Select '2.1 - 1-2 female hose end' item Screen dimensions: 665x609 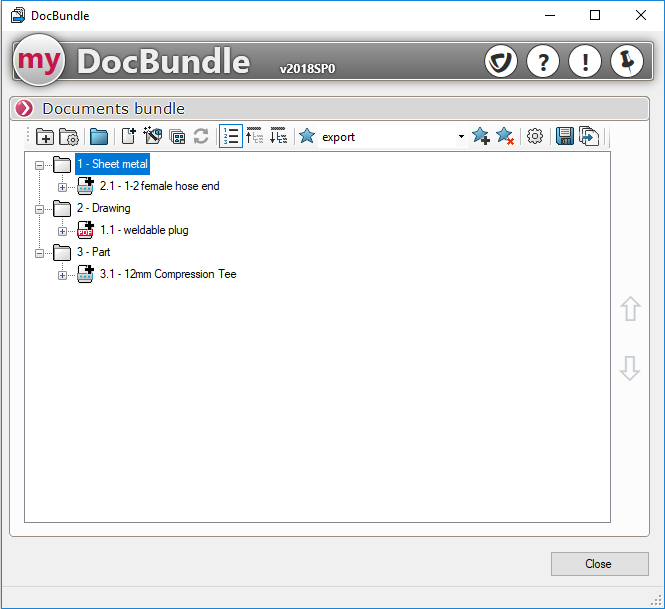159,186
